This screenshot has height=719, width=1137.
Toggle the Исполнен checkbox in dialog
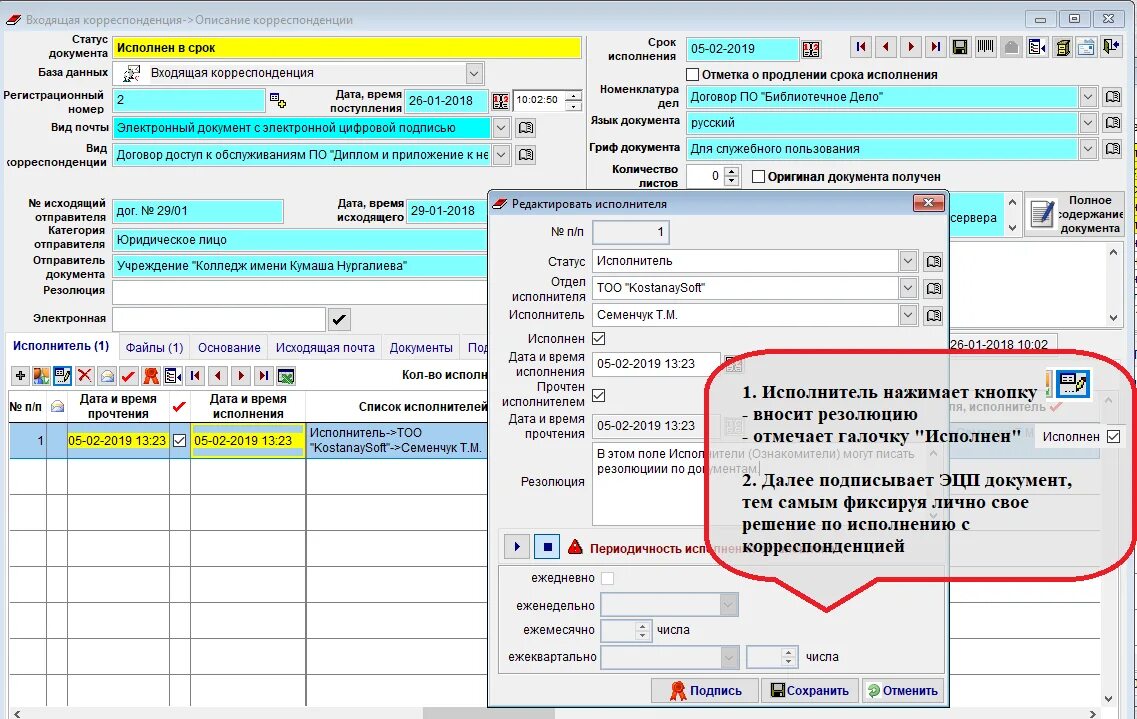point(599,338)
